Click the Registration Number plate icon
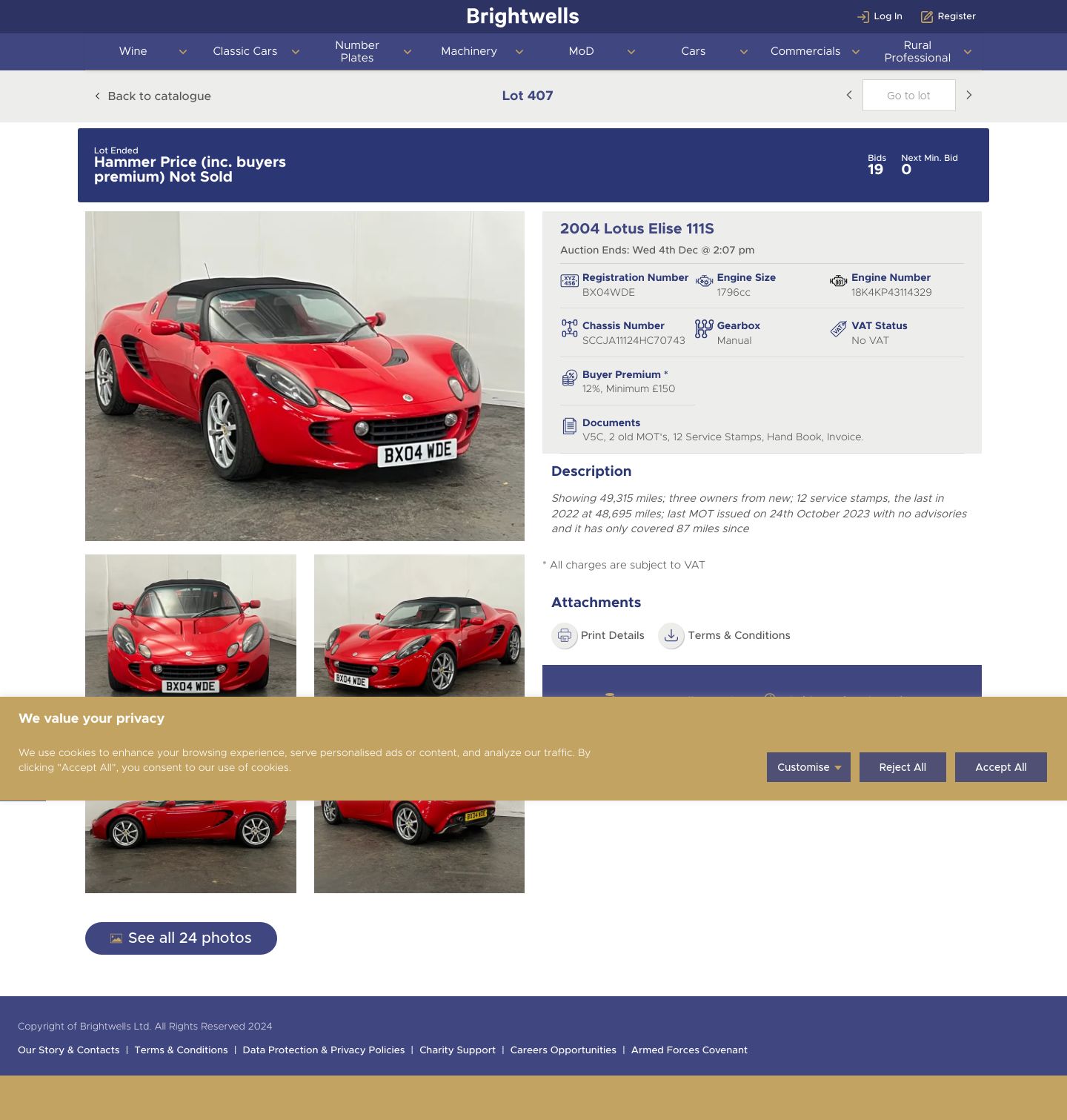Viewport: 1067px width, 1120px height. point(569,281)
